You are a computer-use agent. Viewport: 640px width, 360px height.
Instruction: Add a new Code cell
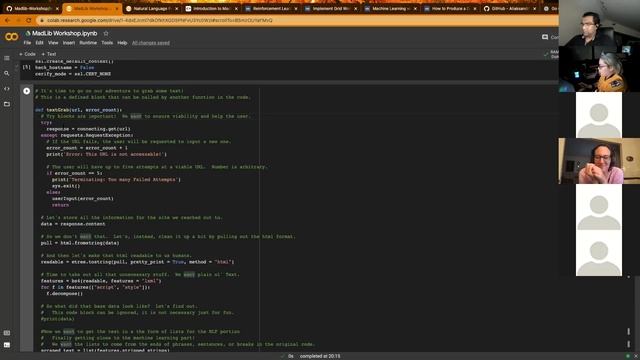point(27,54)
